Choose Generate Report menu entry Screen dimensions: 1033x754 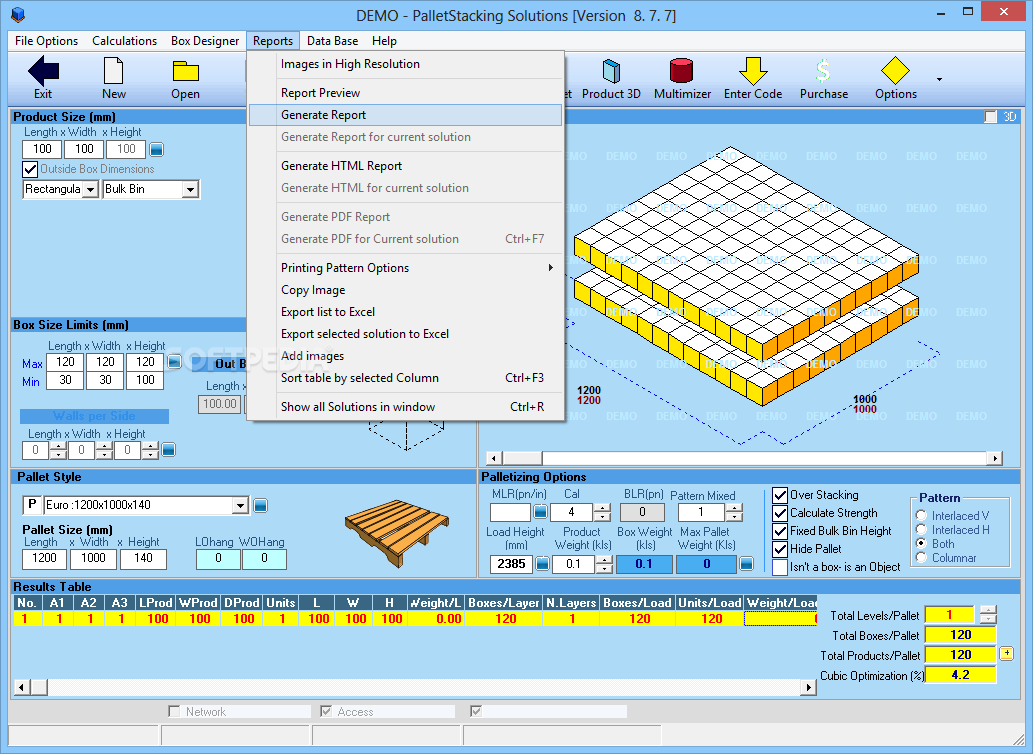click(405, 115)
